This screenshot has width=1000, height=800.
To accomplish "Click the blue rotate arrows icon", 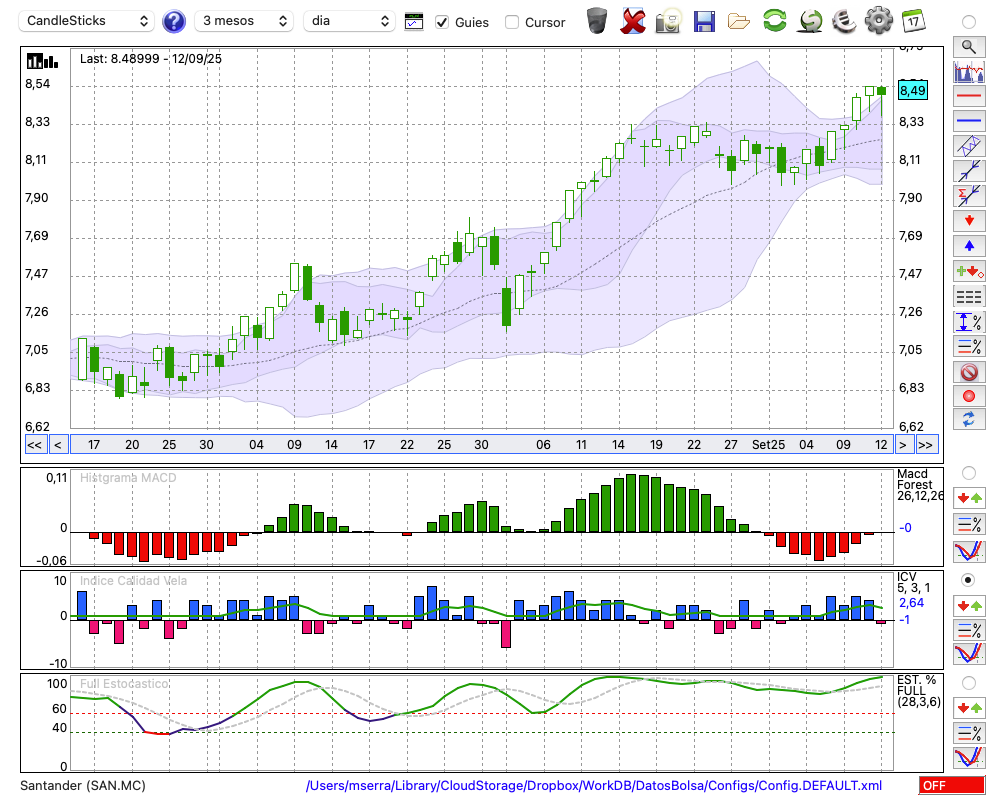I will click(969, 419).
